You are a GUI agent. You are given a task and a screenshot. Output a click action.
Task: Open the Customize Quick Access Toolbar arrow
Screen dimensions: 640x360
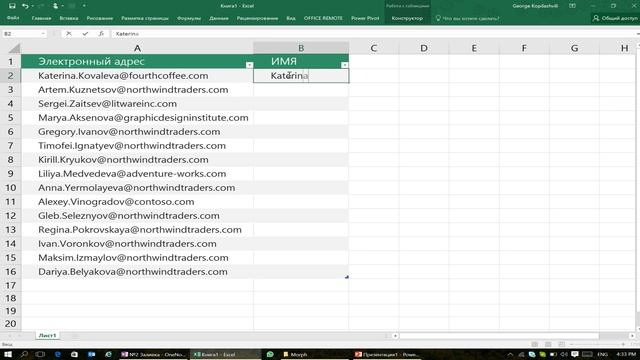click(x=84, y=6)
